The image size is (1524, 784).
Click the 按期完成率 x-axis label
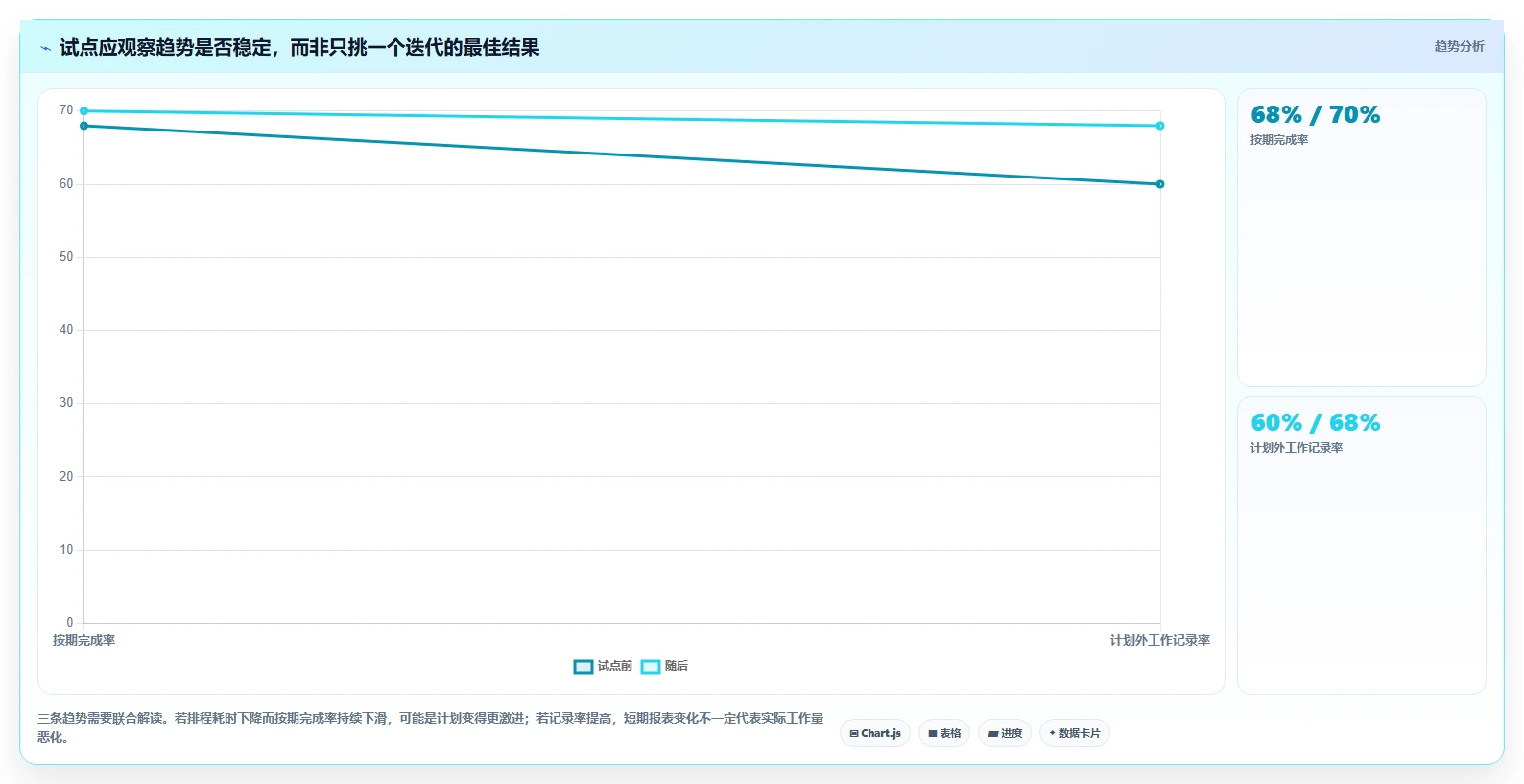83,640
